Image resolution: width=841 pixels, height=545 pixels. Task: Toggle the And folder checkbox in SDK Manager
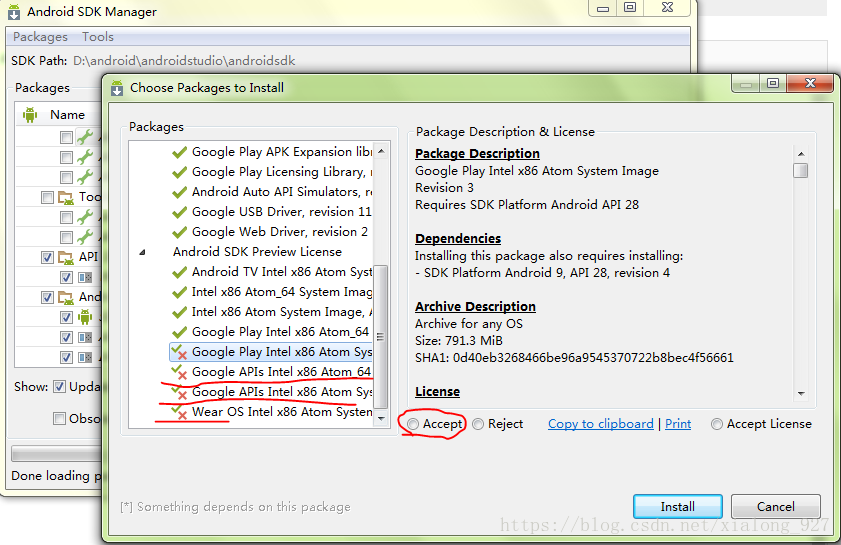pyautogui.click(x=47, y=297)
